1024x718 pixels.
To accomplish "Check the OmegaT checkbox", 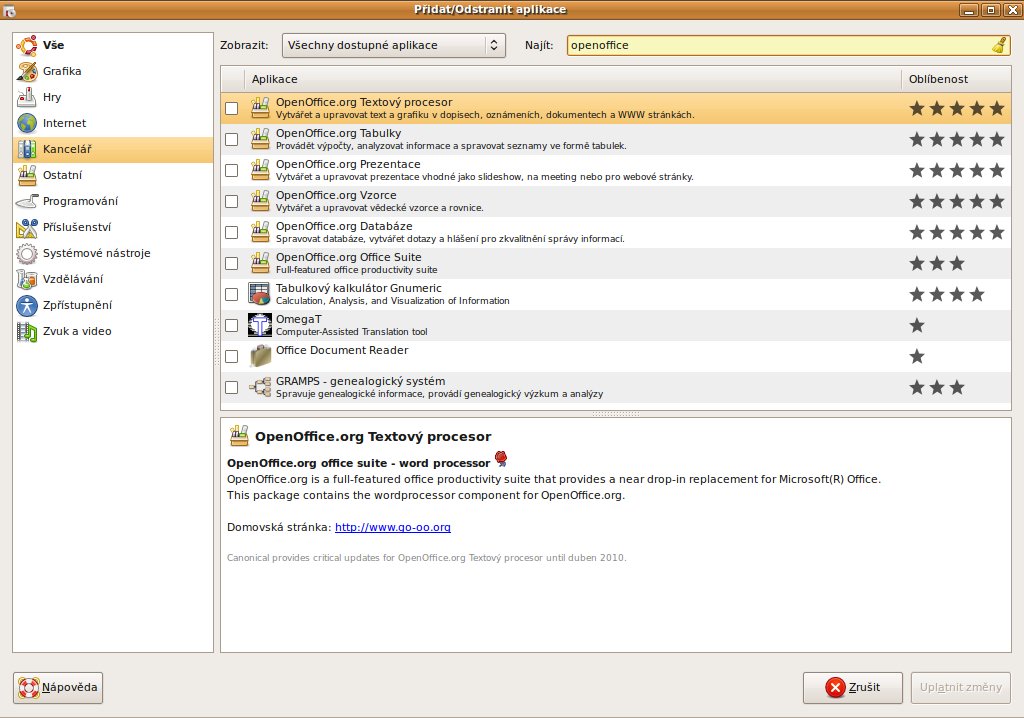I will 232,325.
